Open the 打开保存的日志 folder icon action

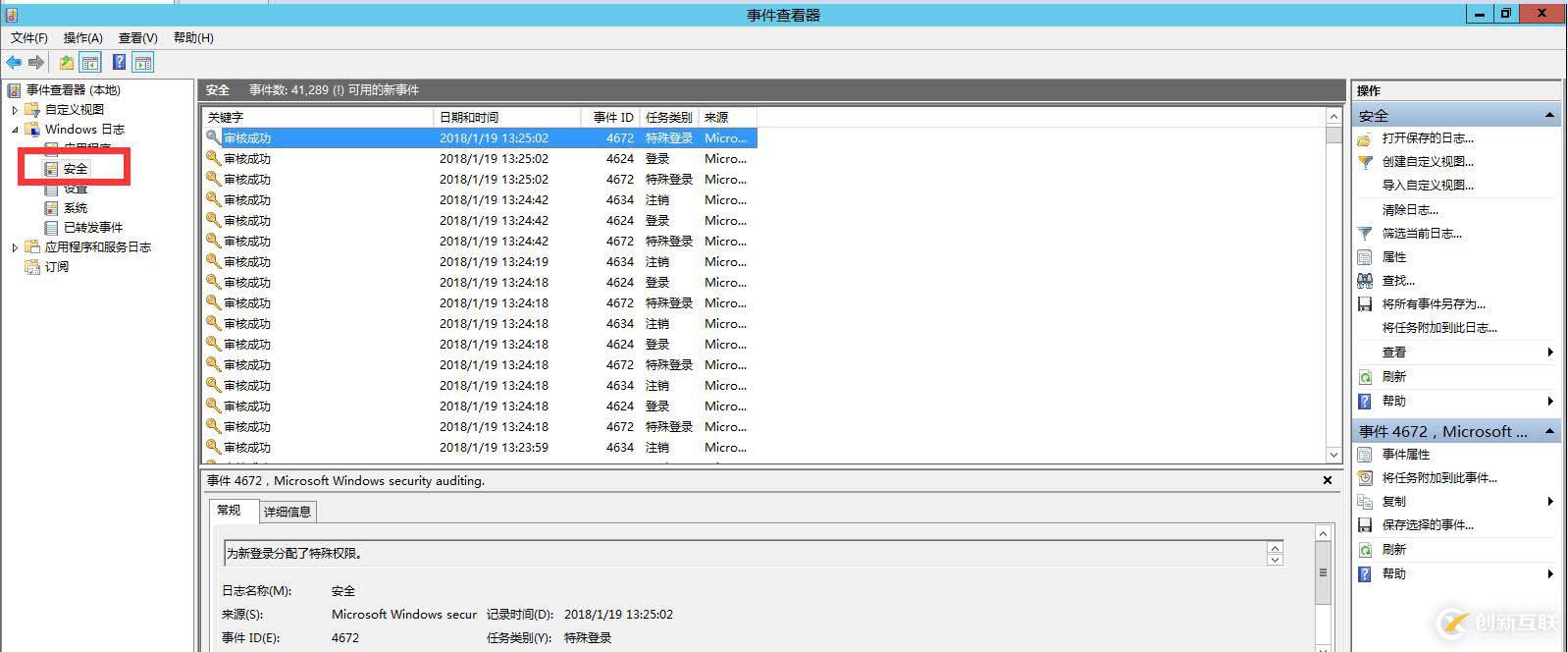click(1365, 138)
